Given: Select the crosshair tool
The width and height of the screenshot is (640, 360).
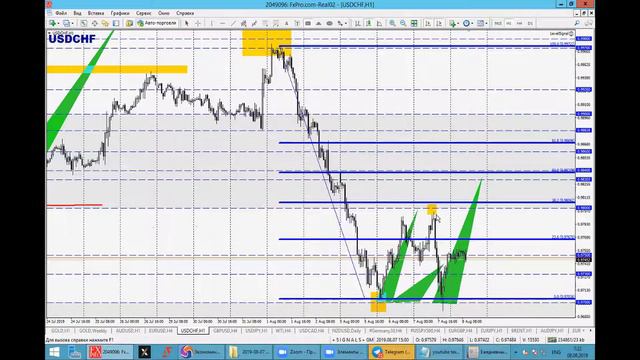Looking at the screenshot, I should click(198, 23).
